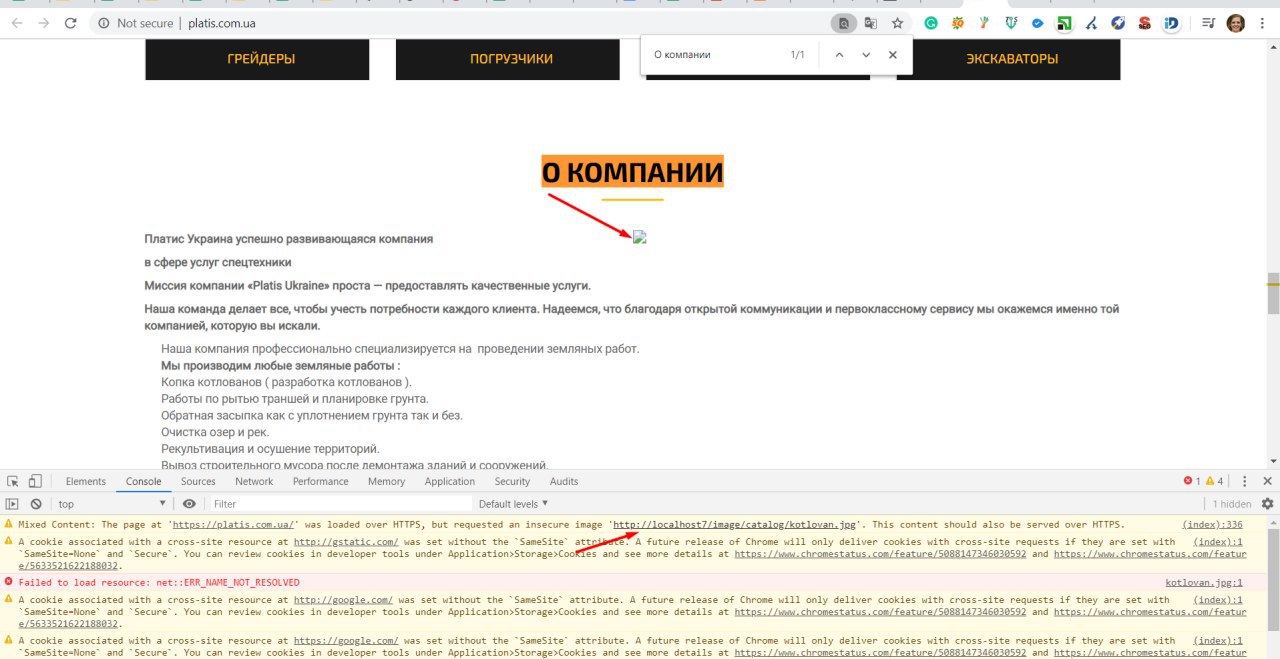Clear the console with the ban icon
This screenshot has width=1280, height=659.
click(36, 504)
